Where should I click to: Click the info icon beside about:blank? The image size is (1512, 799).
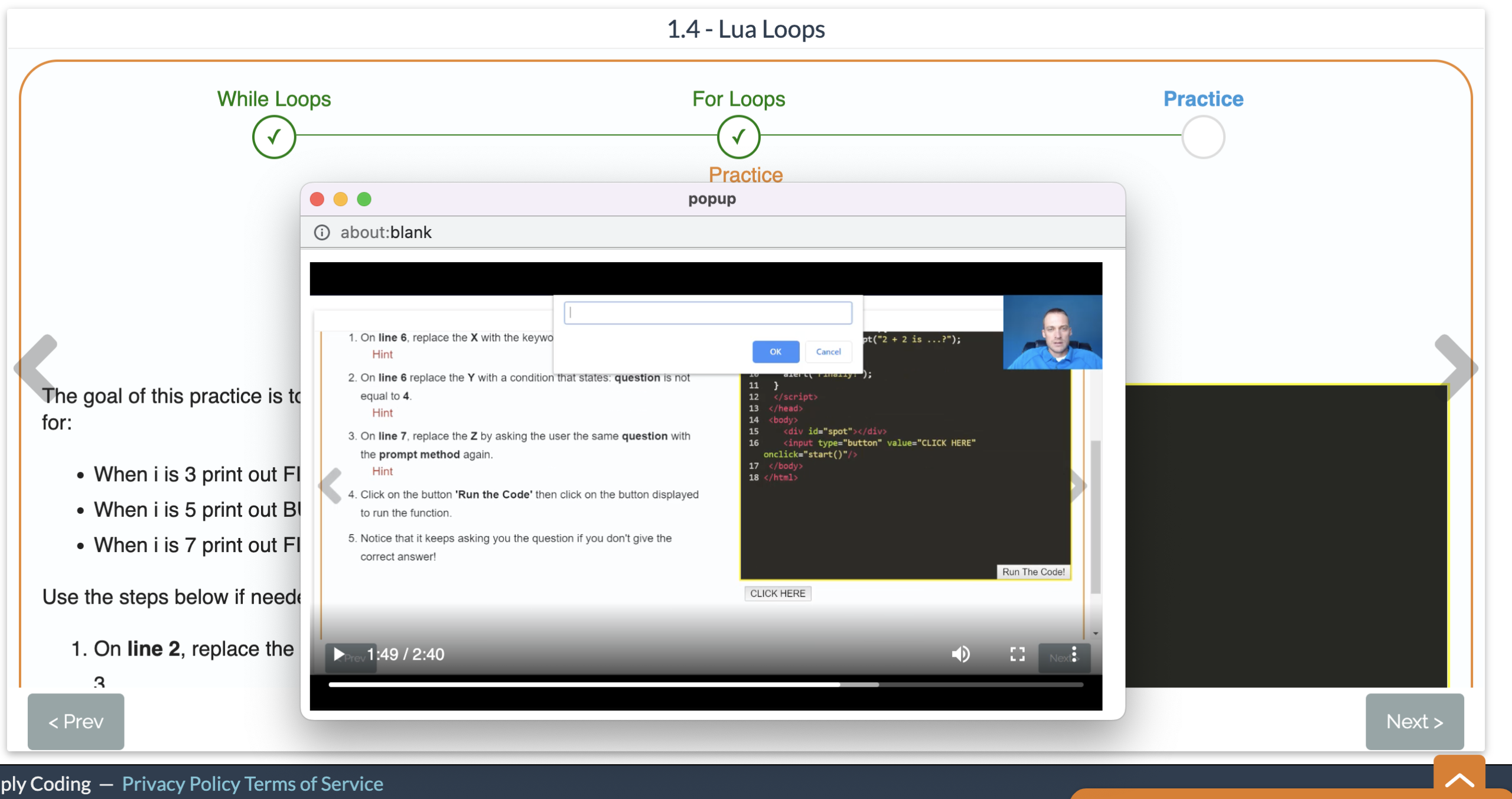tap(322, 233)
